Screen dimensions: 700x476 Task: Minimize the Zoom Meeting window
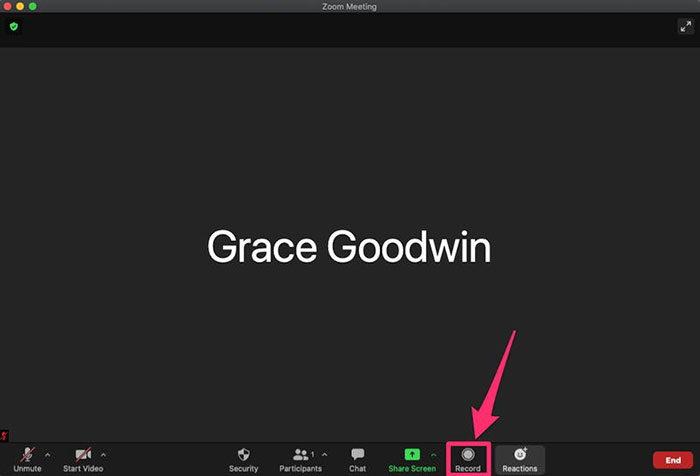(x=20, y=6)
